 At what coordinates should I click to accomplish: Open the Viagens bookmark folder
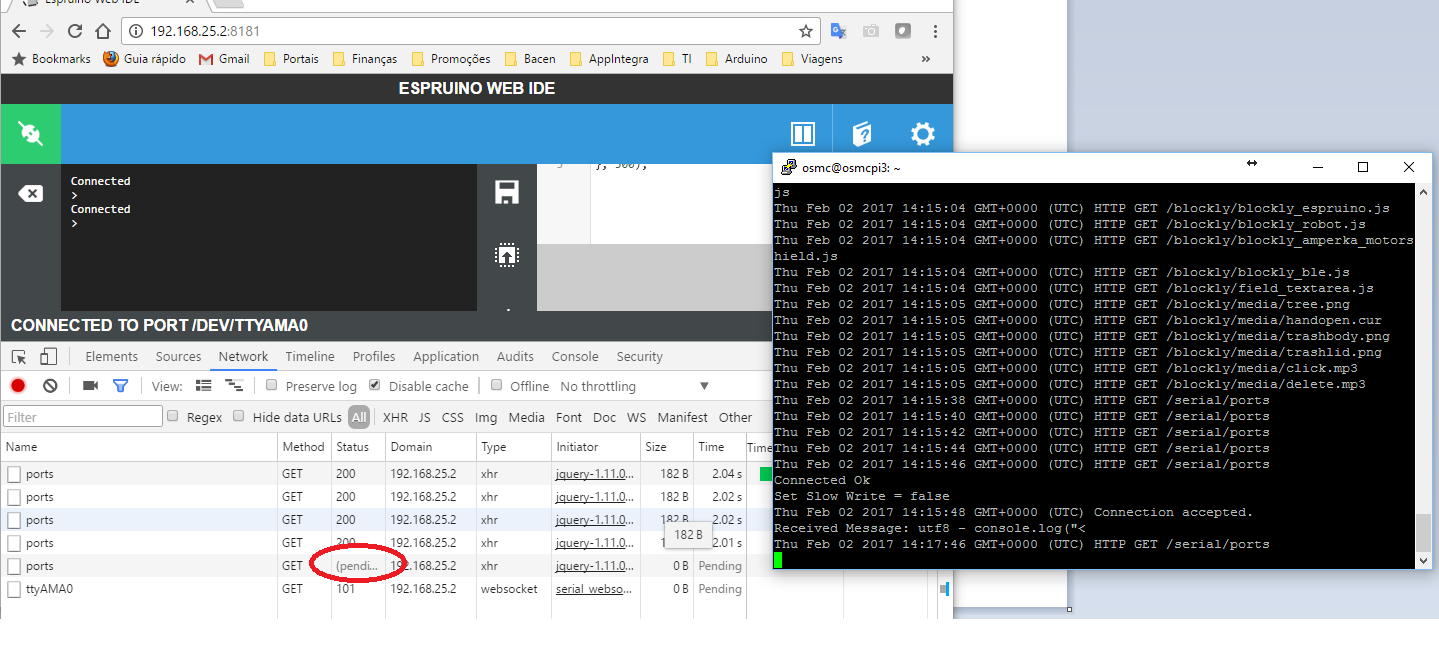click(812, 59)
